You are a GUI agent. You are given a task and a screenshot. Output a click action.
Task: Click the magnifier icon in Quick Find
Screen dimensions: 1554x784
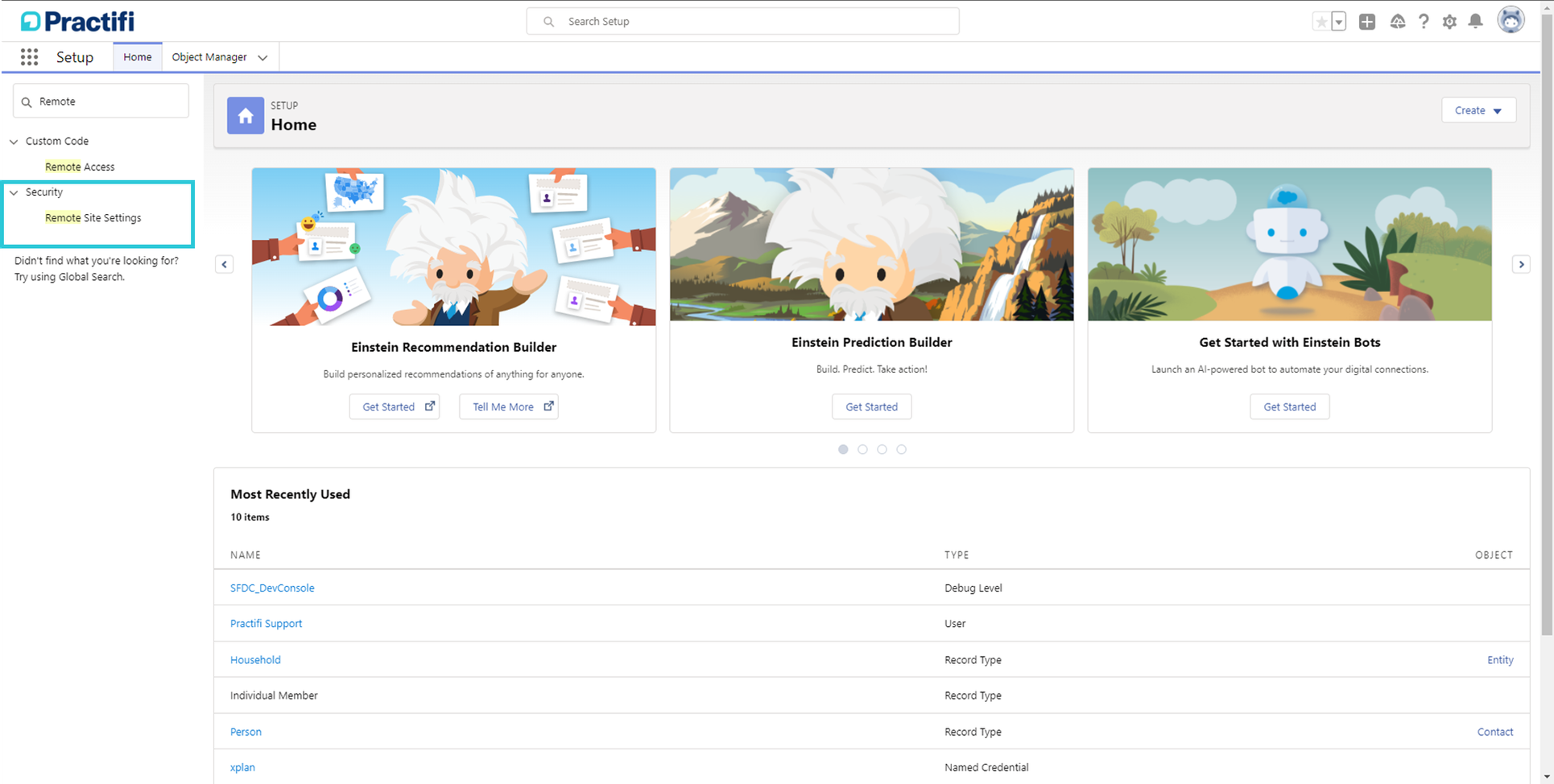[27, 102]
